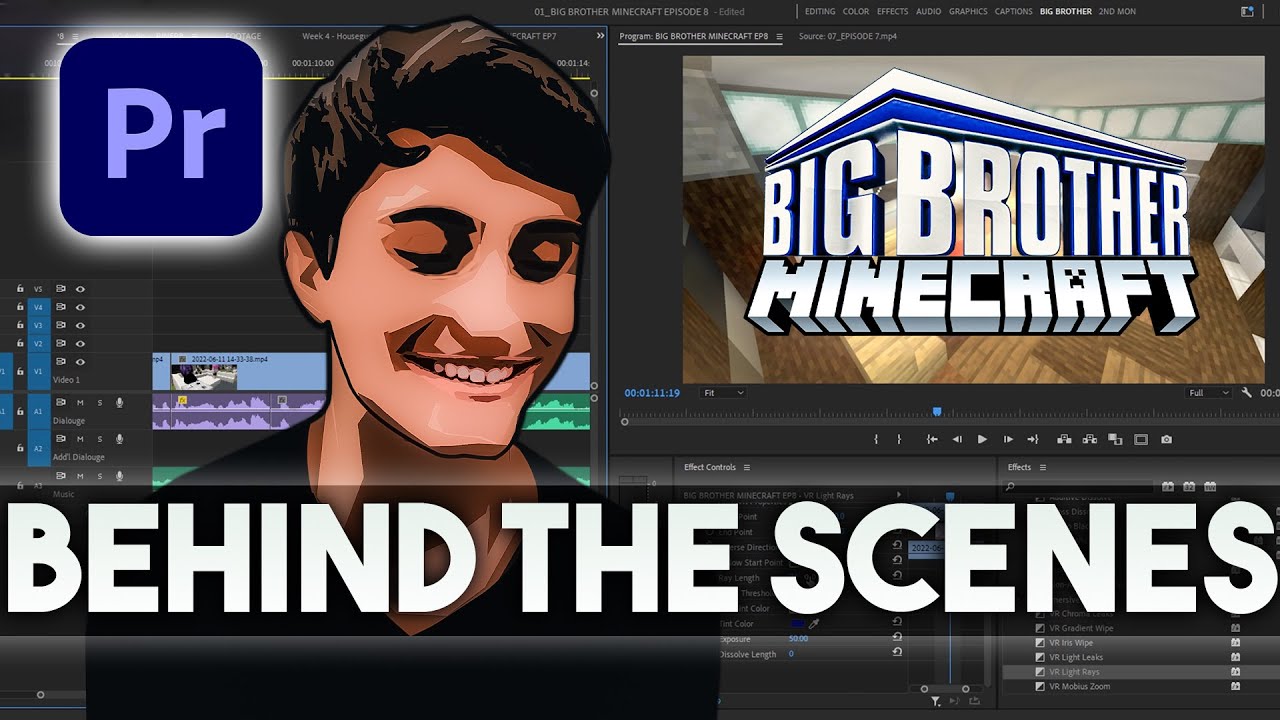This screenshot has width=1280, height=720.
Task: Hide track V2 output with eye icon
Action: [80, 343]
